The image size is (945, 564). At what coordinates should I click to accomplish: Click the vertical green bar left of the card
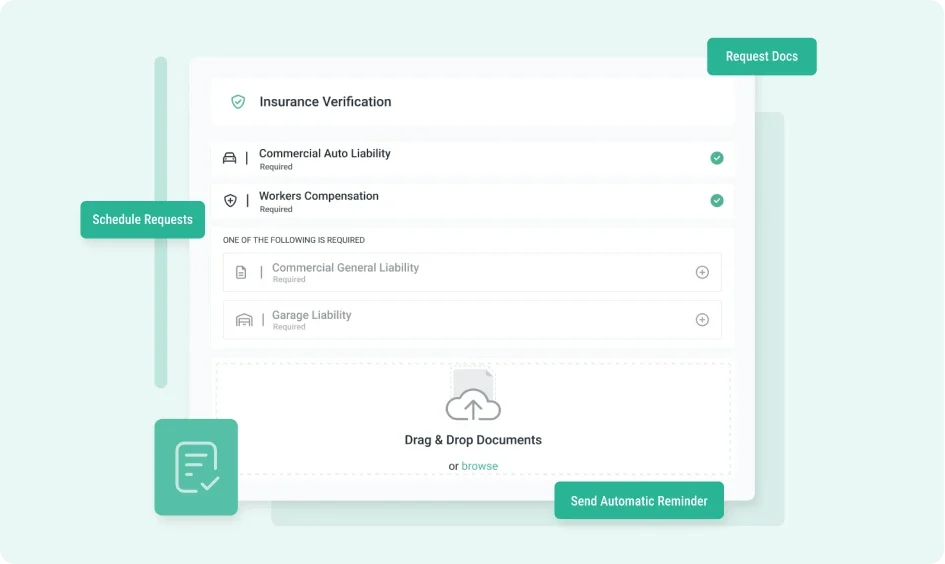[x=161, y=222]
